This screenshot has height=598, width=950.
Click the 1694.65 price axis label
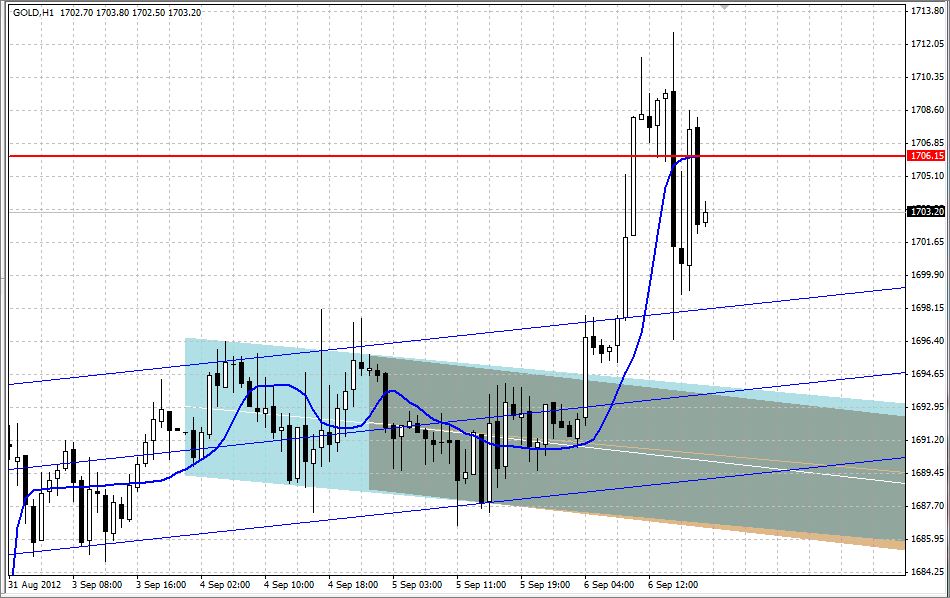pos(928,374)
